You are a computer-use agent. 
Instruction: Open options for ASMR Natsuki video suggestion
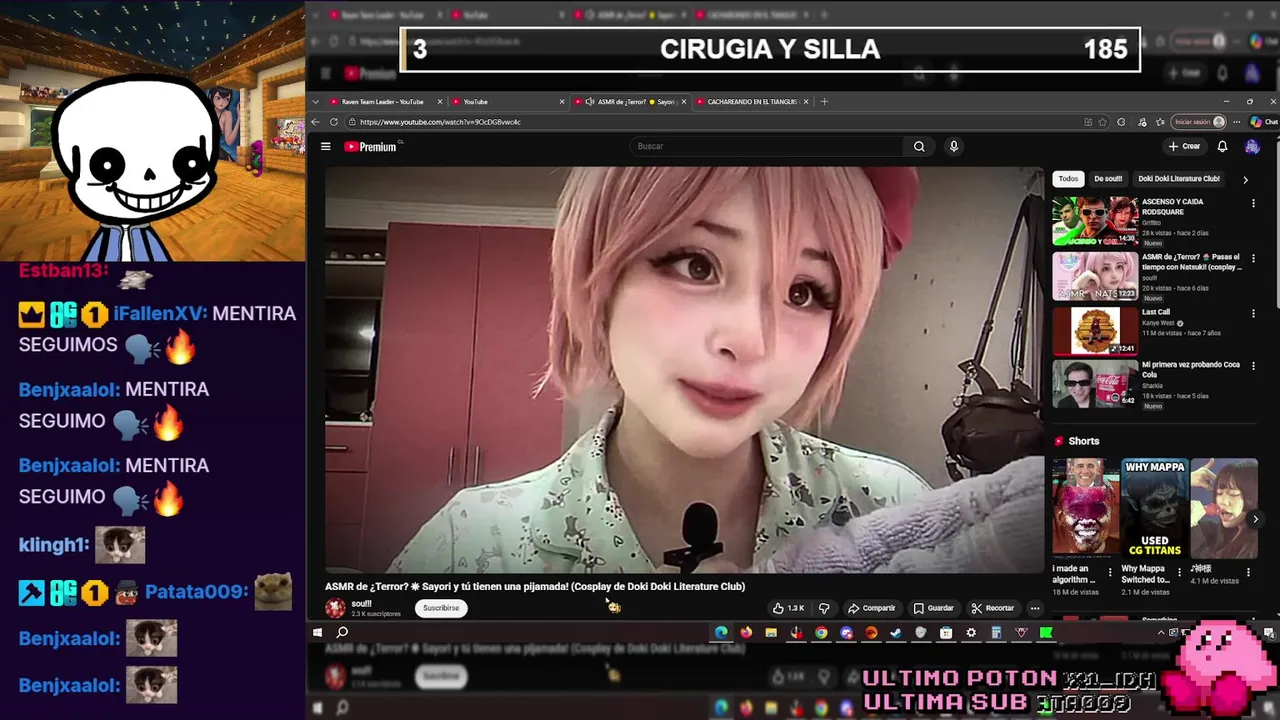point(1253,258)
